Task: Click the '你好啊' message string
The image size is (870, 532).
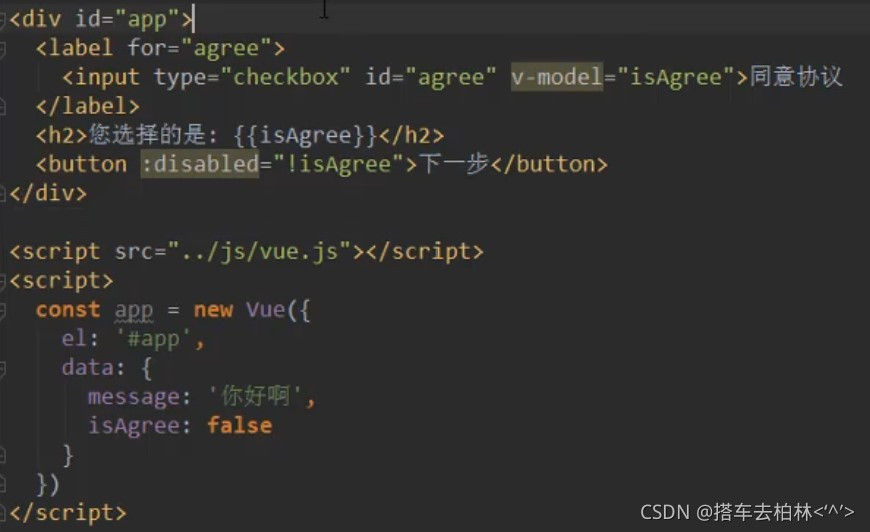Action: (x=256, y=397)
